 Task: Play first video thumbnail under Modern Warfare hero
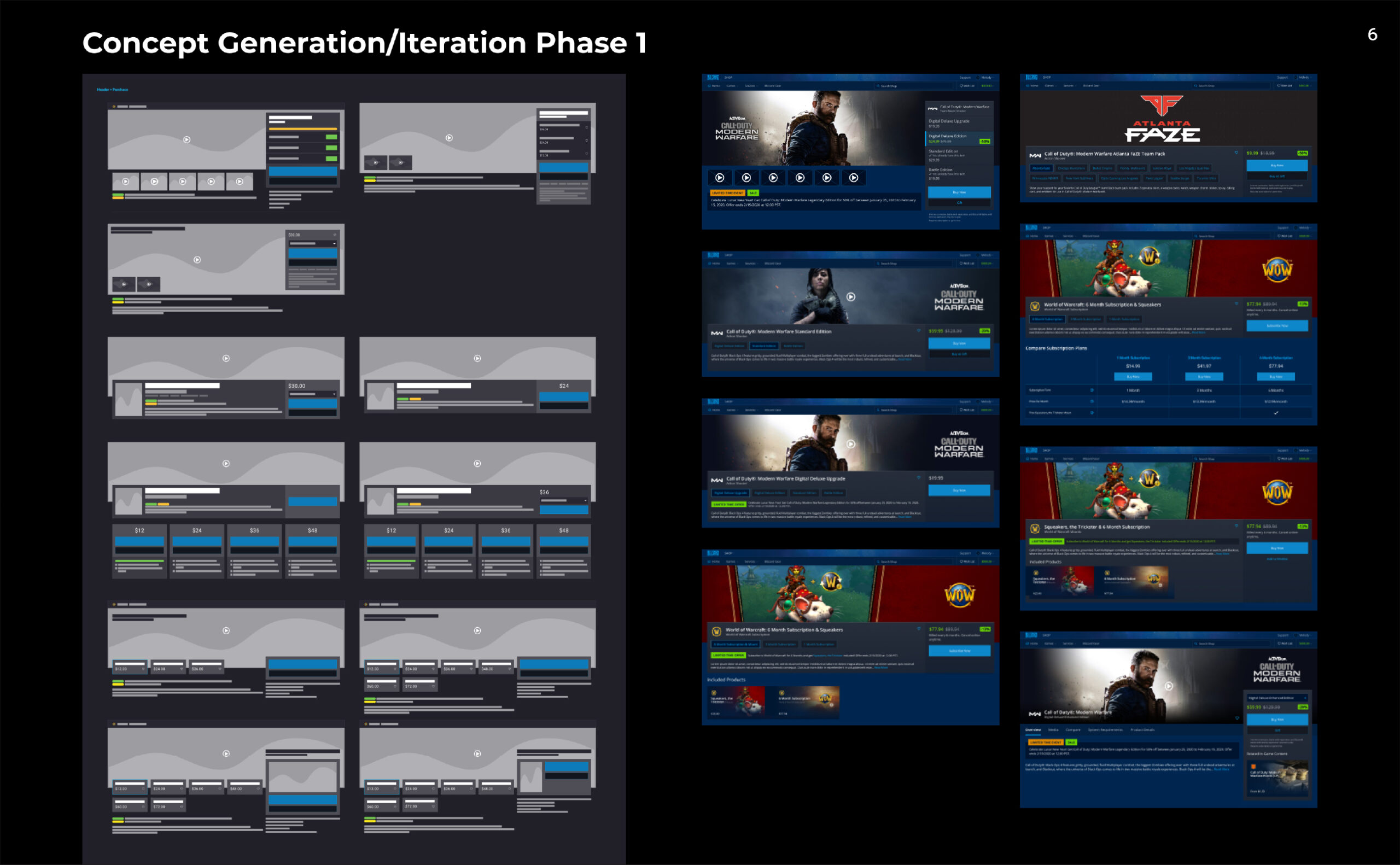point(720,178)
